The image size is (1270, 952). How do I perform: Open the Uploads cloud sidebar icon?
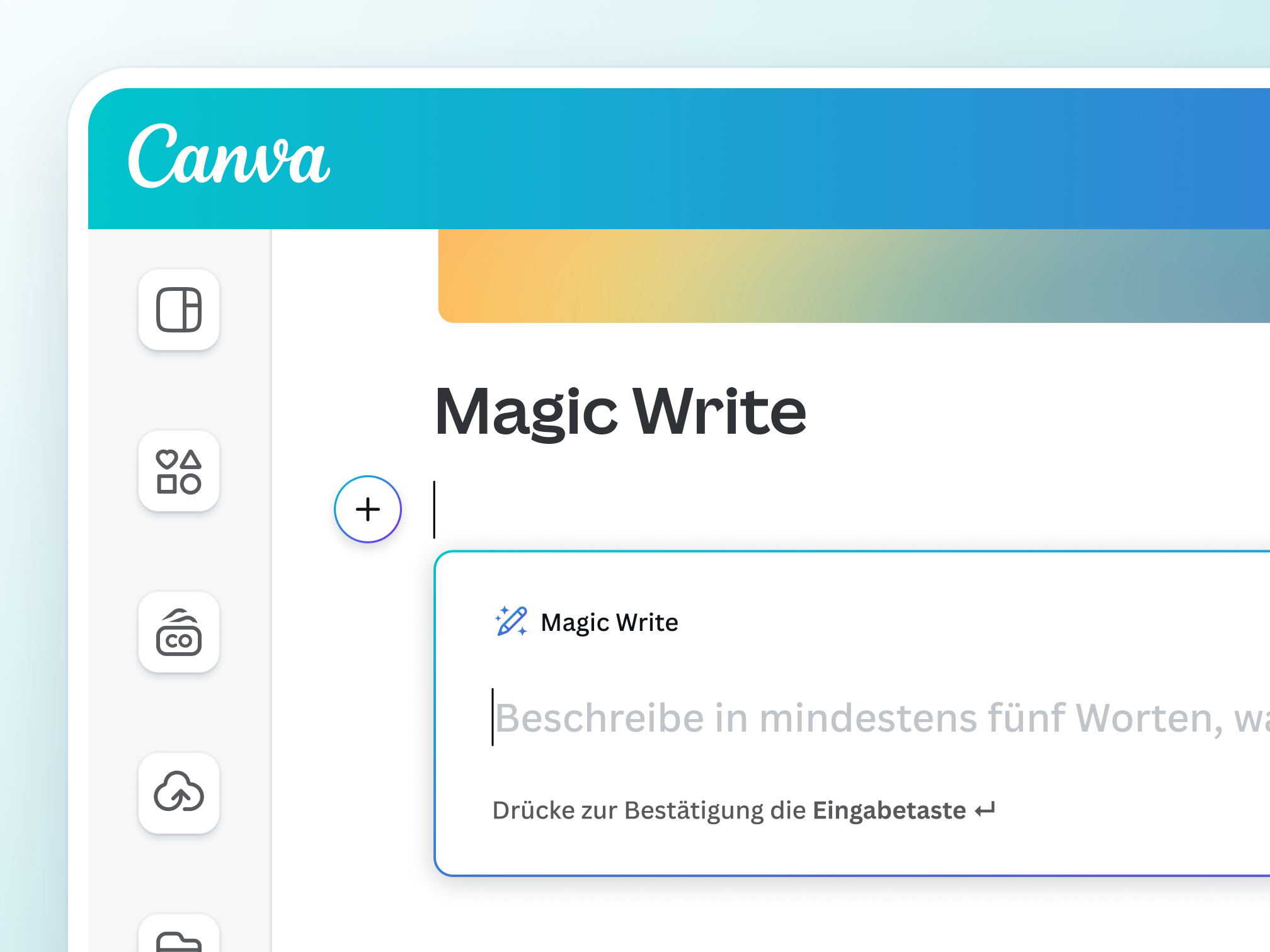179,792
